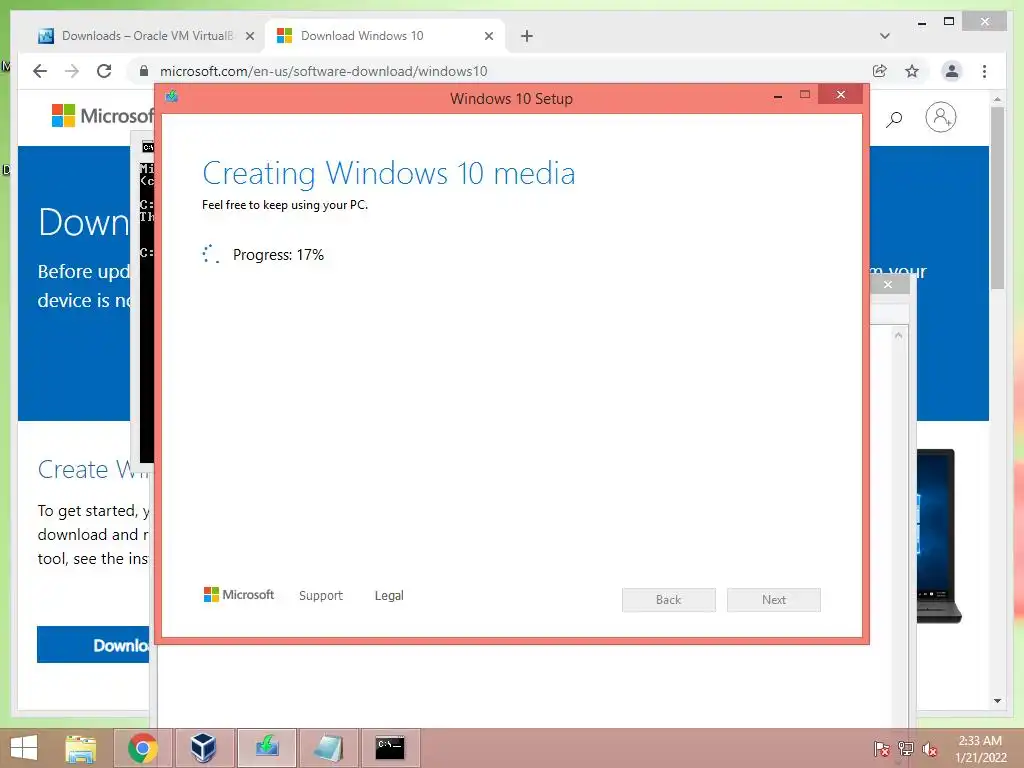
Task: Click the Windows 10 Setup title bar icon
Action: click(172, 97)
